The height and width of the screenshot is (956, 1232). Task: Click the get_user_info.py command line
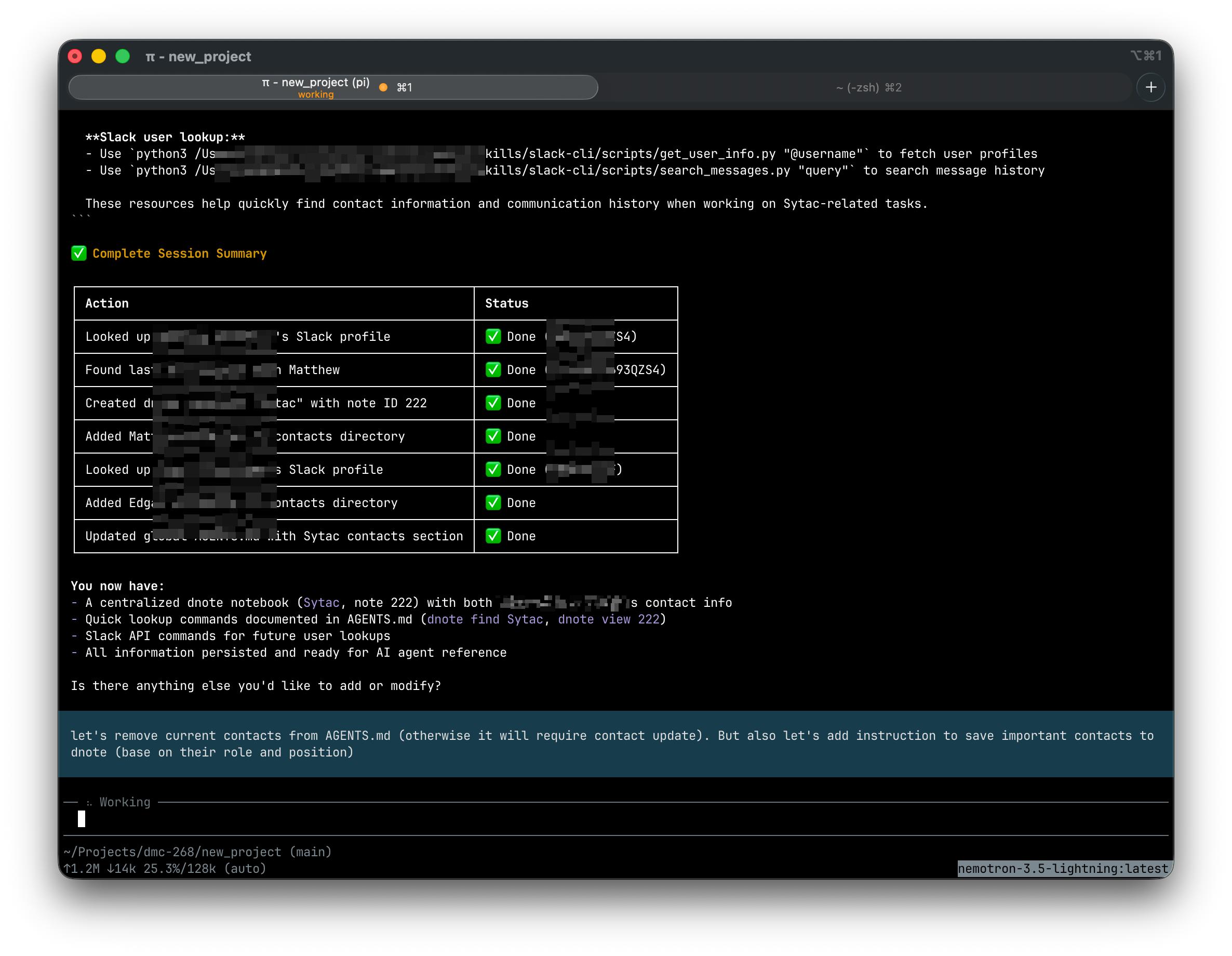coord(561,153)
